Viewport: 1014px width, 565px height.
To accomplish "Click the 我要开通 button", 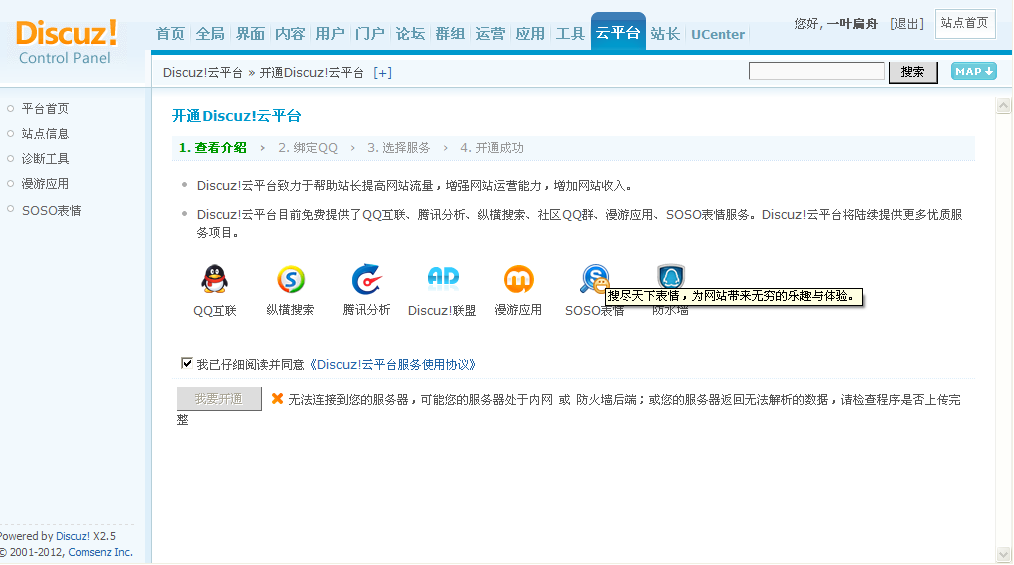I will [219, 399].
